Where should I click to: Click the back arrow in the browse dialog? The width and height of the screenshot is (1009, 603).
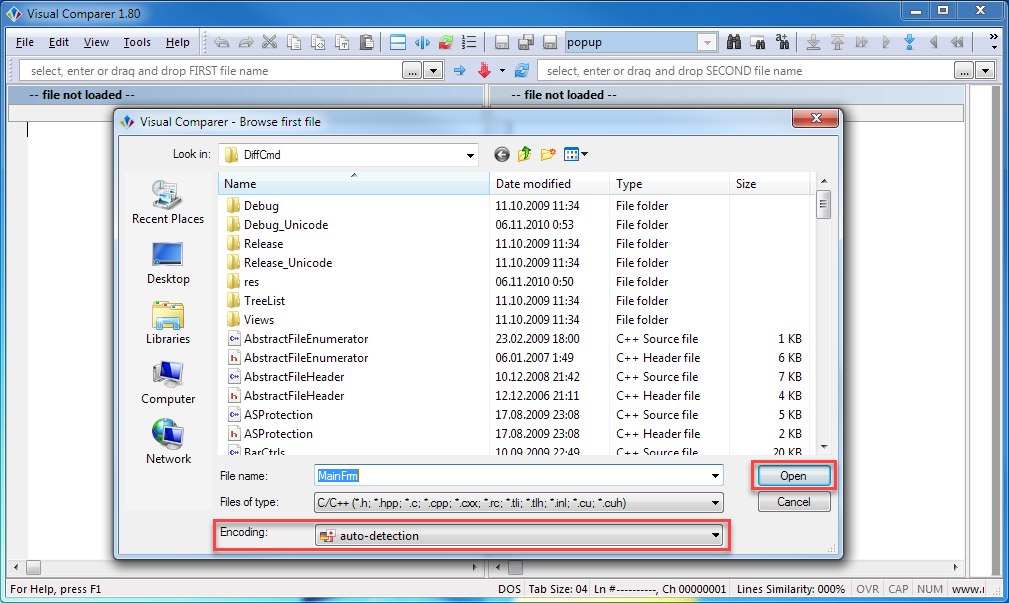(x=502, y=154)
